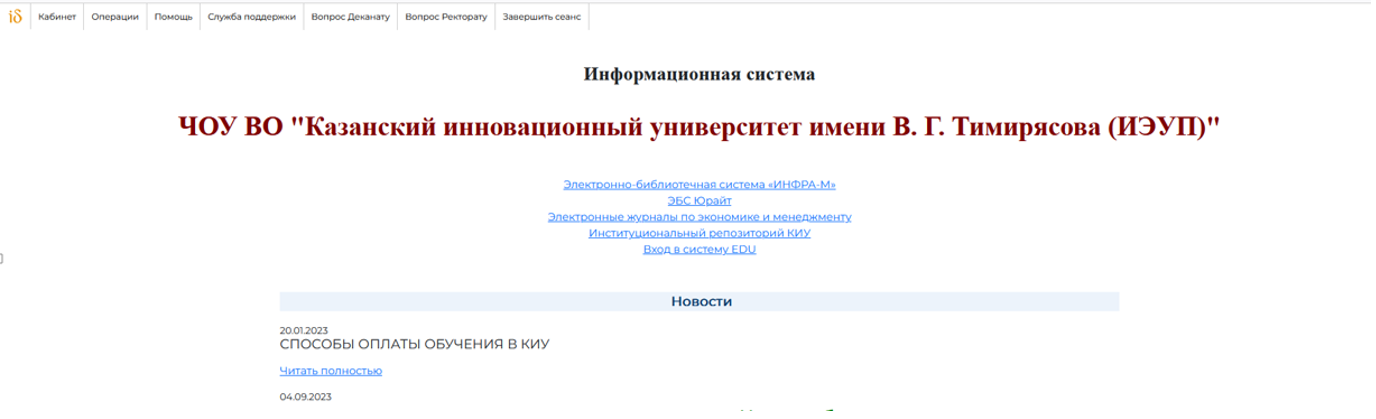Click the heading Информационная система
This screenshot has width=1376, height=419.
tap(699, 75)
